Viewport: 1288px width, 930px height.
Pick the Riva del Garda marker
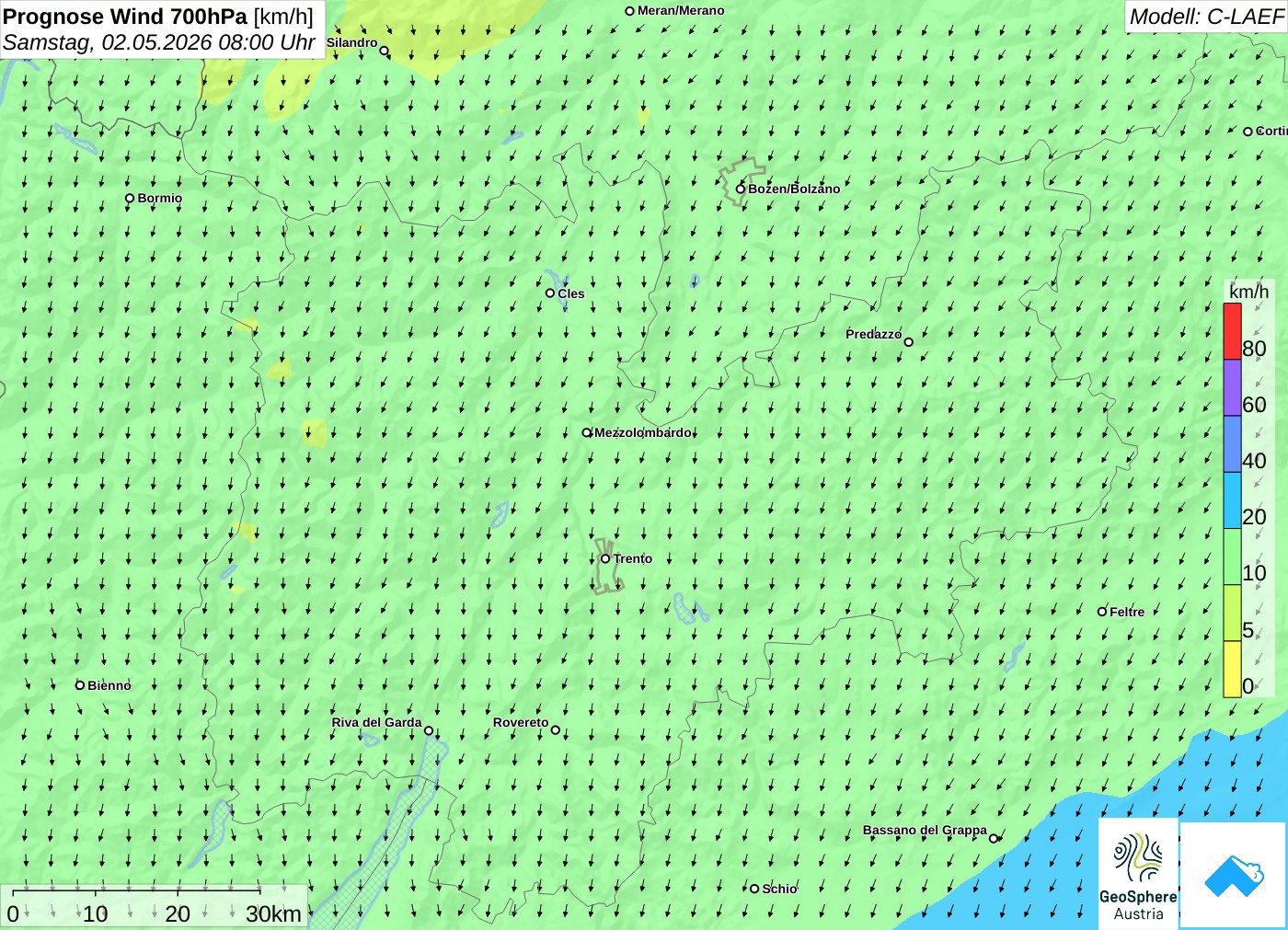tap(429, 730)
